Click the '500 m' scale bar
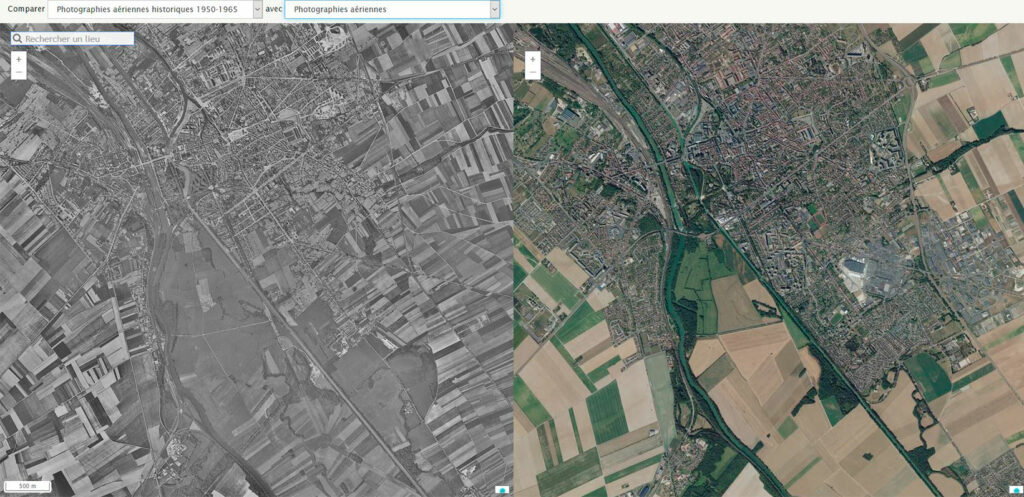This screenshot has height=497, width=1024. [x=26, y=487]
